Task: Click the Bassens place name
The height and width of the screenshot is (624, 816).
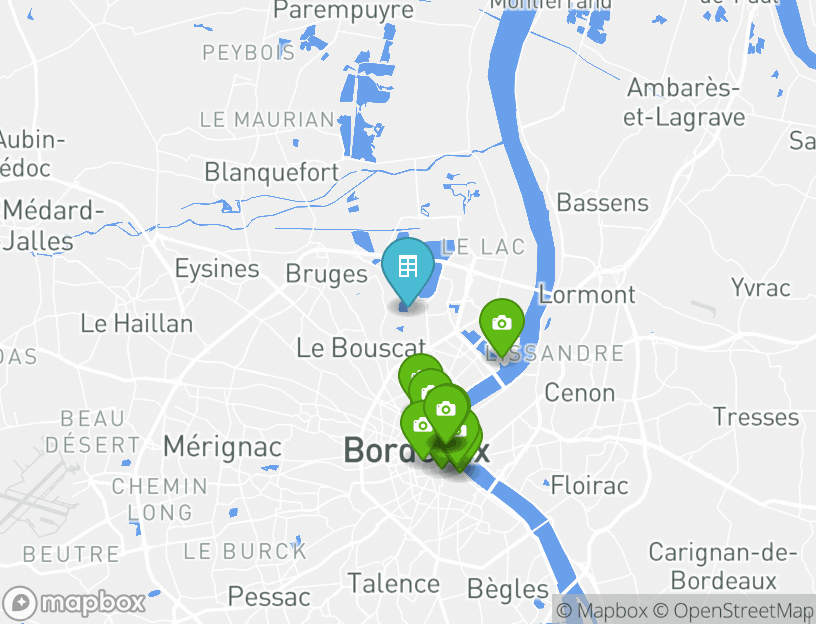Action: click(603, 203)
